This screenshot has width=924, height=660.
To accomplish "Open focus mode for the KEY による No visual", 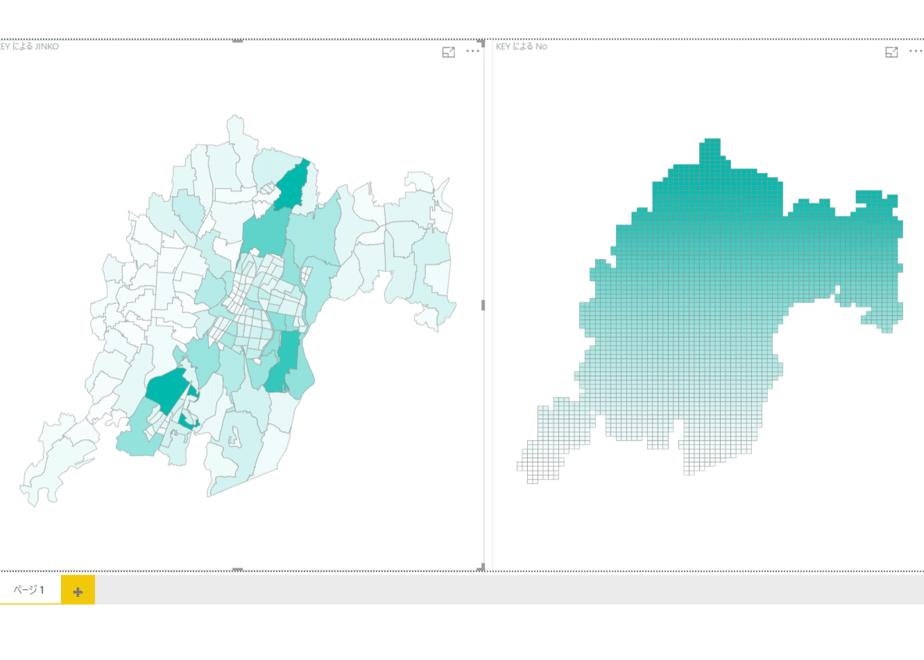I will 892,52.
